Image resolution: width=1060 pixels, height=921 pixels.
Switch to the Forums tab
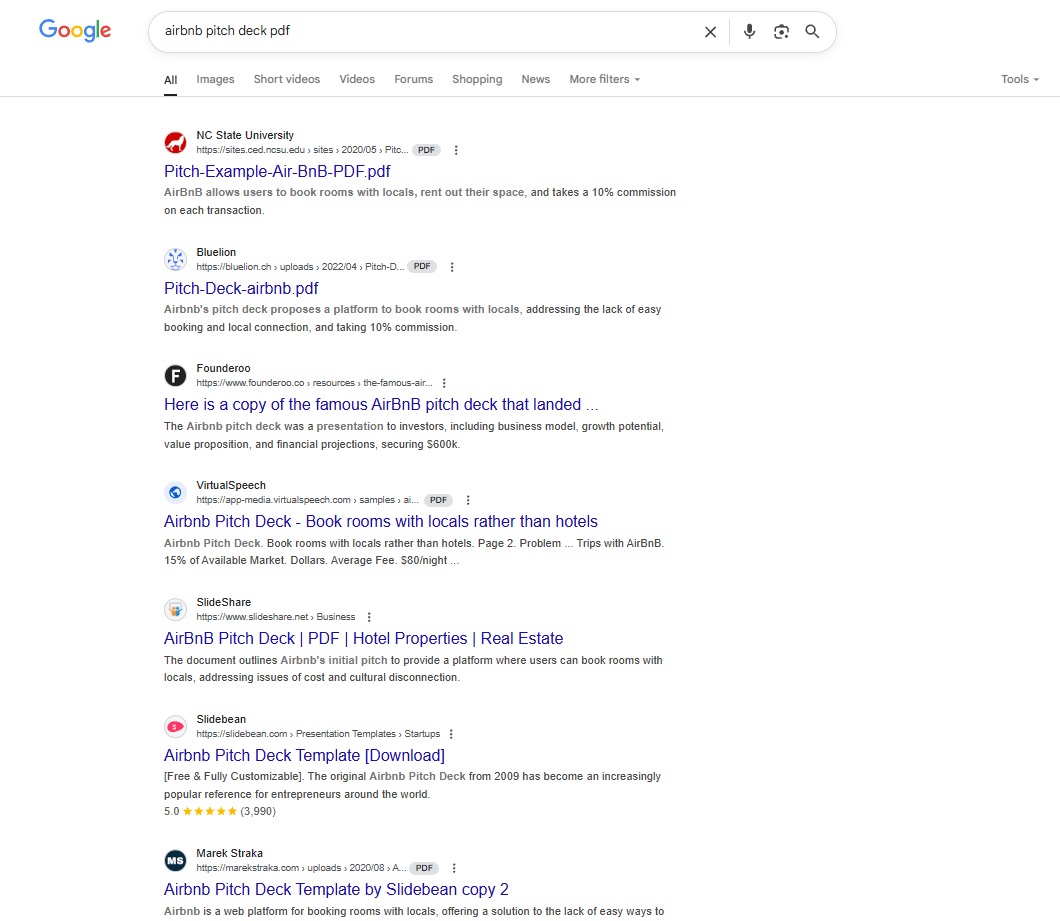[414, 79]
